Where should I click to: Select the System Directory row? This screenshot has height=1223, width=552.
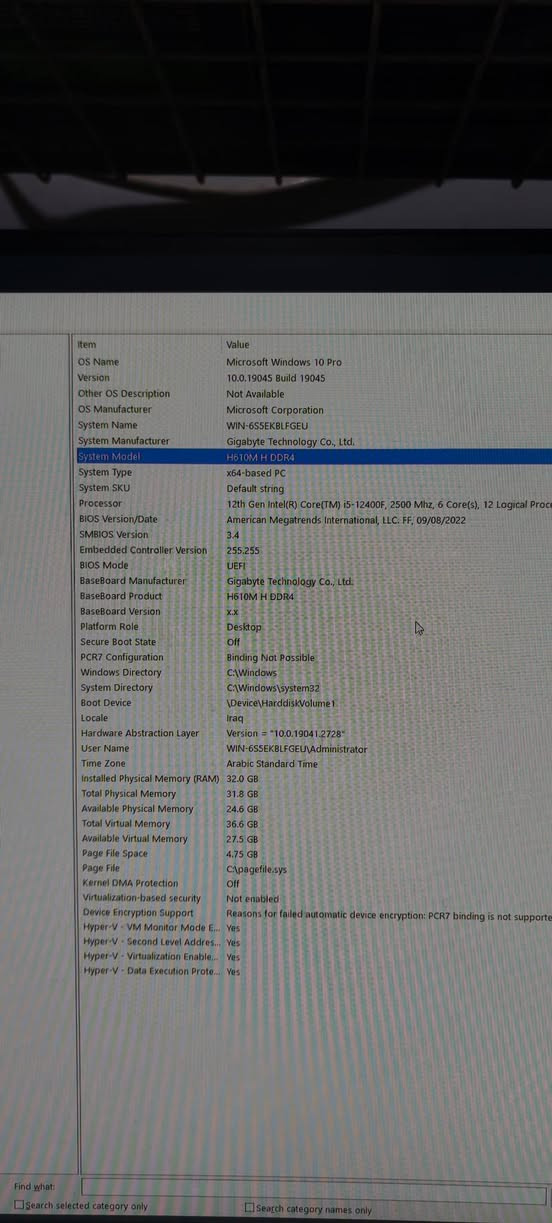point(313,688)
